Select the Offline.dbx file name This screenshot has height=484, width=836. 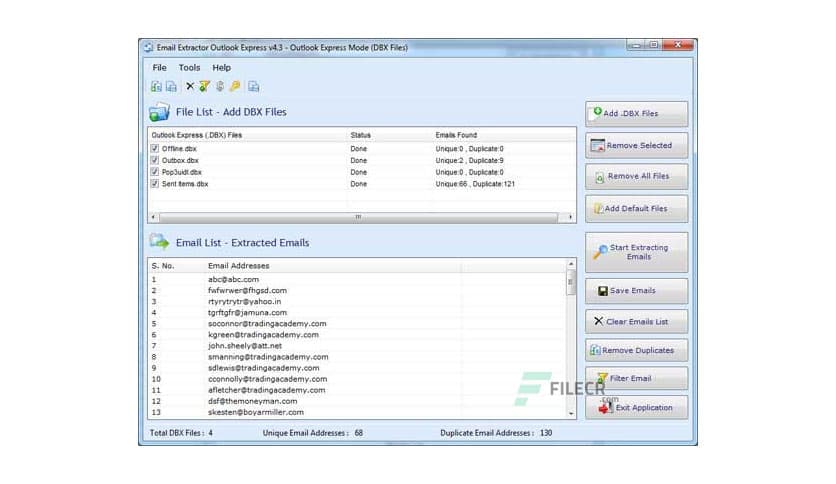(179, 149)
